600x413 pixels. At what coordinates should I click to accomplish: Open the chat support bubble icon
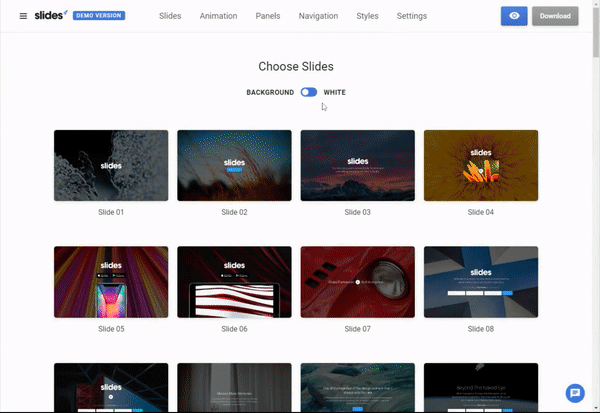(x=575, y=393)
